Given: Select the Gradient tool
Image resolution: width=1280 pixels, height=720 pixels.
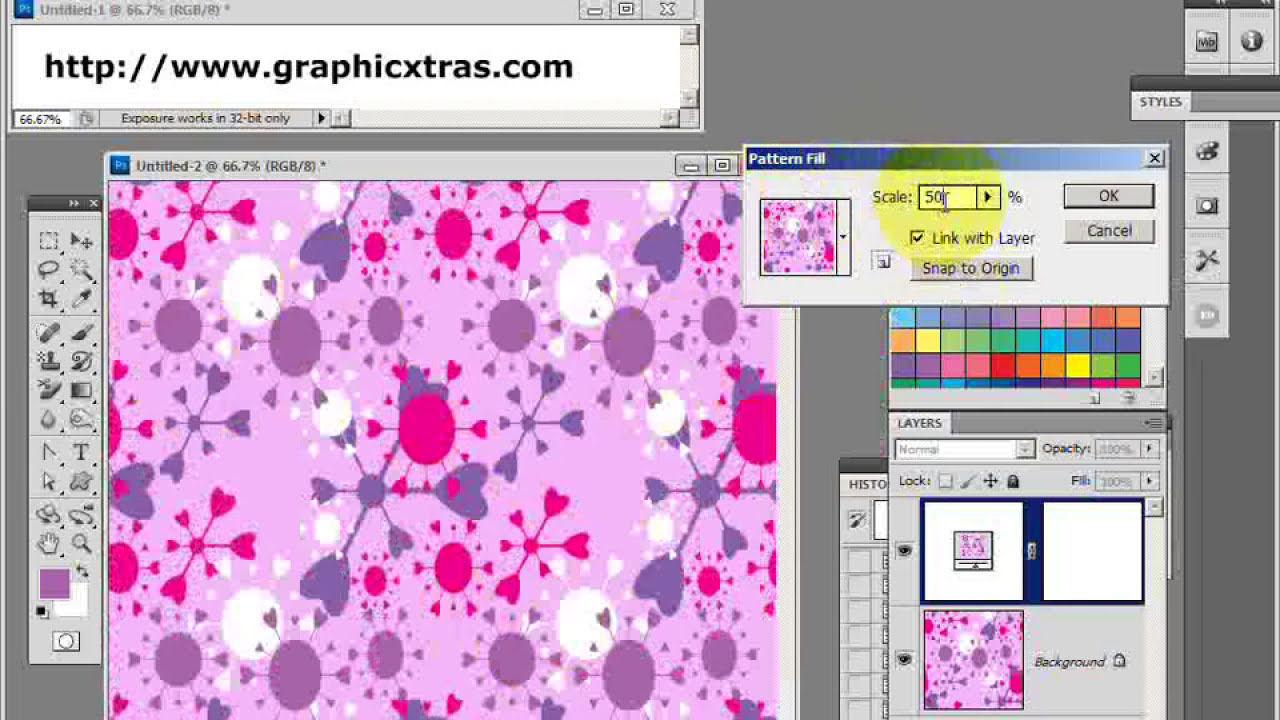Looking at the screenshot, I should pyautogui.click(x=82, y=390).
